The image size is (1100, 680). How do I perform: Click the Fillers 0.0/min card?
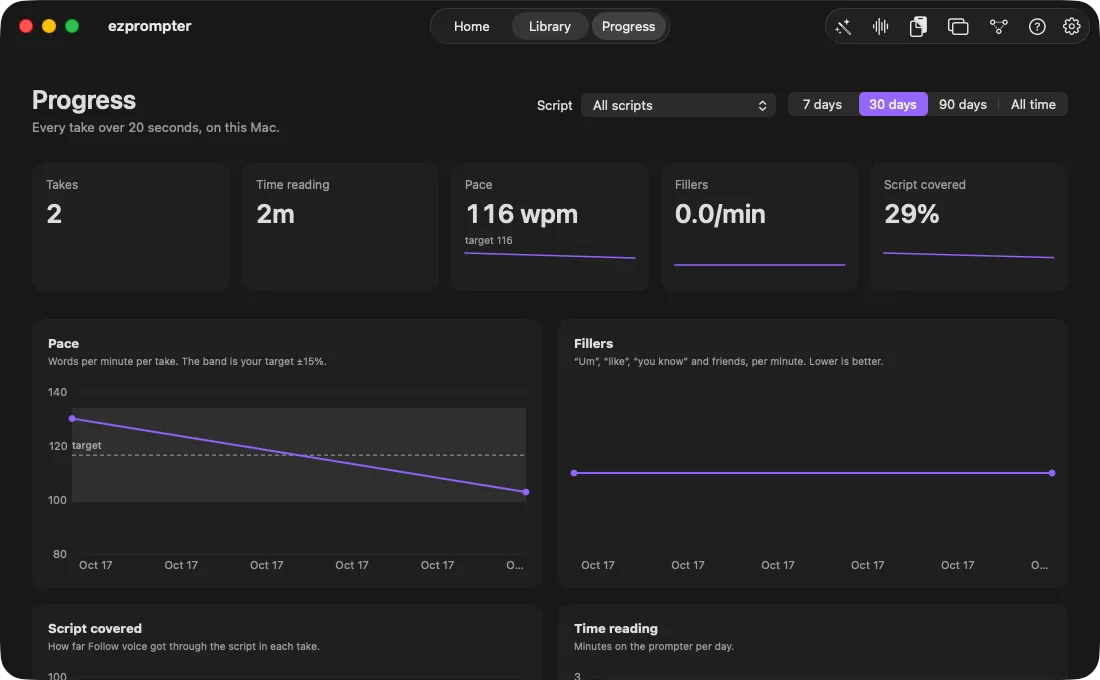click(x=759, y=227)
